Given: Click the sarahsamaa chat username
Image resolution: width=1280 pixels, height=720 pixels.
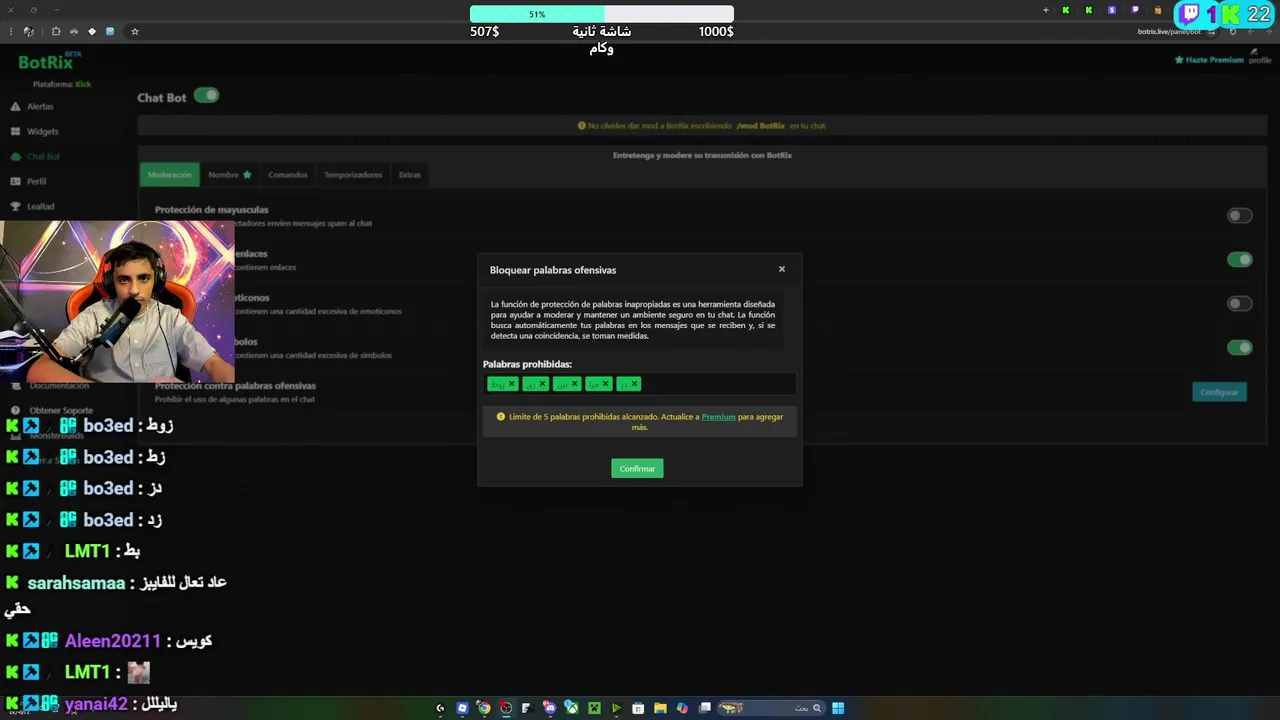Looking at the screenshot, I should point(76,583).
